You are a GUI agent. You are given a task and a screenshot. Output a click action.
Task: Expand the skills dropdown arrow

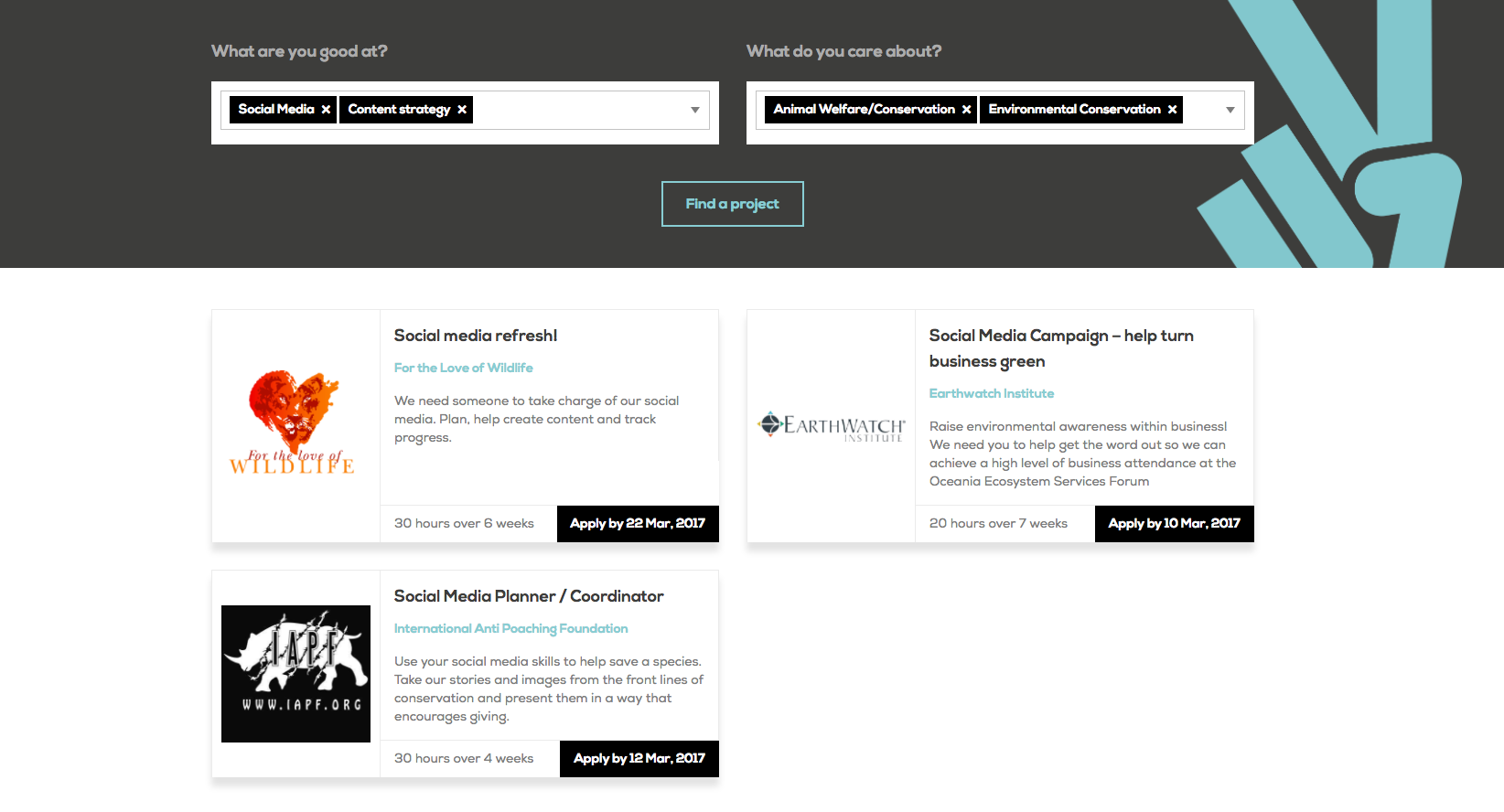point(695,110)
